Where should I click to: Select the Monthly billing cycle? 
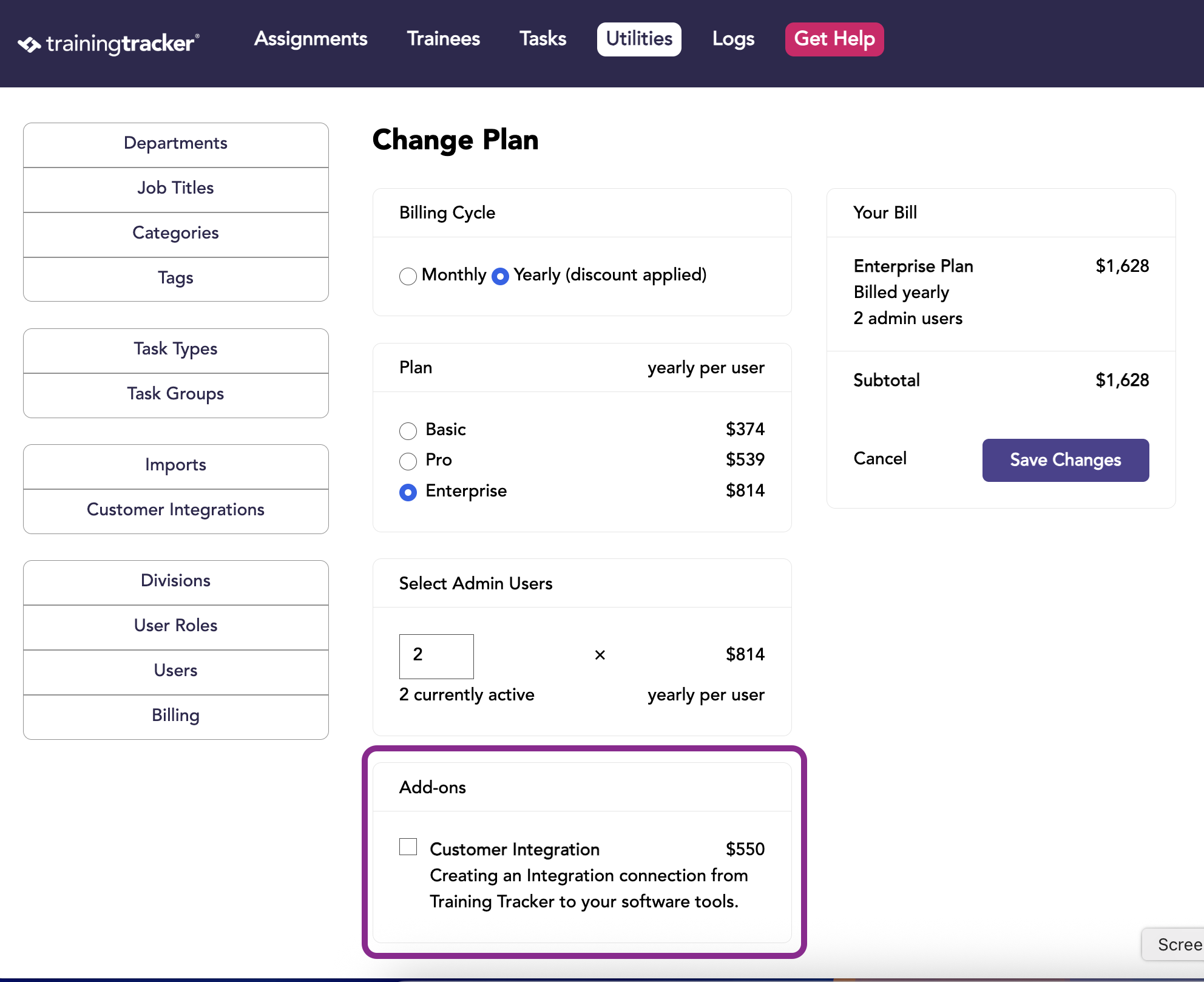pyautogui.click(x=408, y=276)
